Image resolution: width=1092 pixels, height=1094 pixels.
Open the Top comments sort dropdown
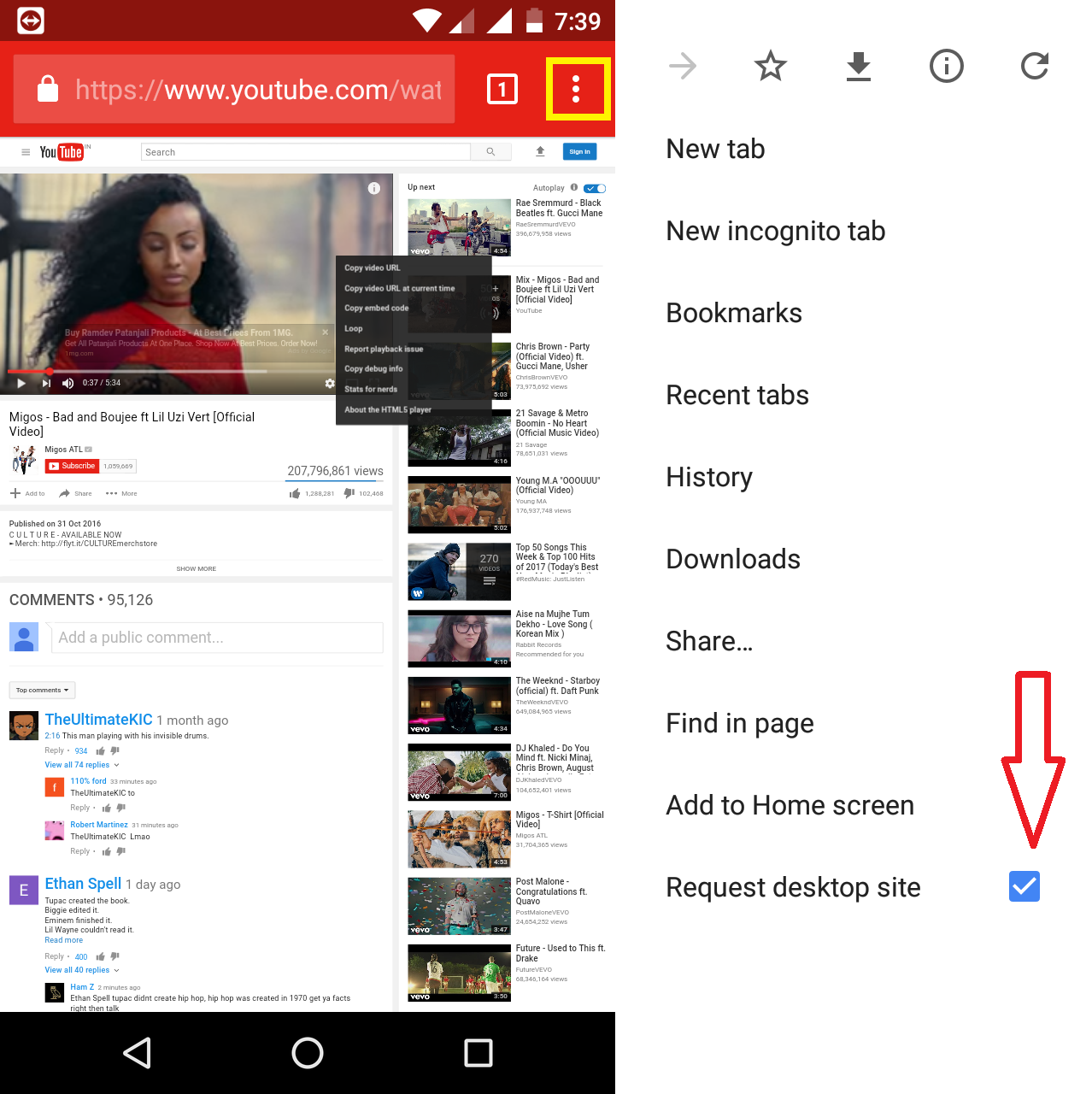click(x=42, y=690)
